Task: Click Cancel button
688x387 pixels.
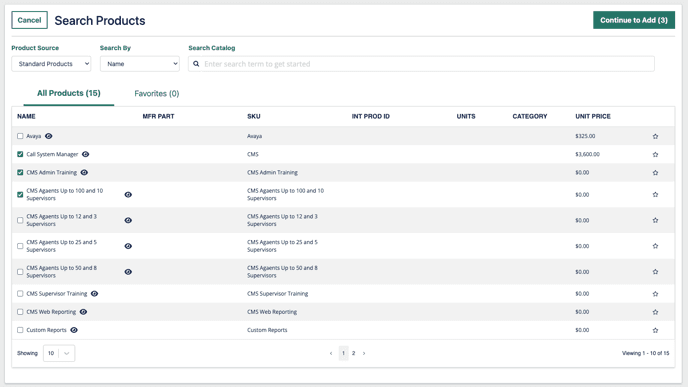Action: 29,20
